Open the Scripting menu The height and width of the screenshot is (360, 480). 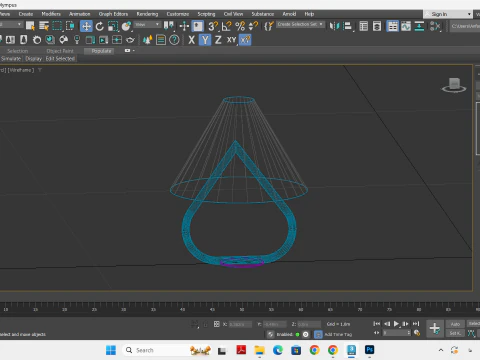[206, 14]
